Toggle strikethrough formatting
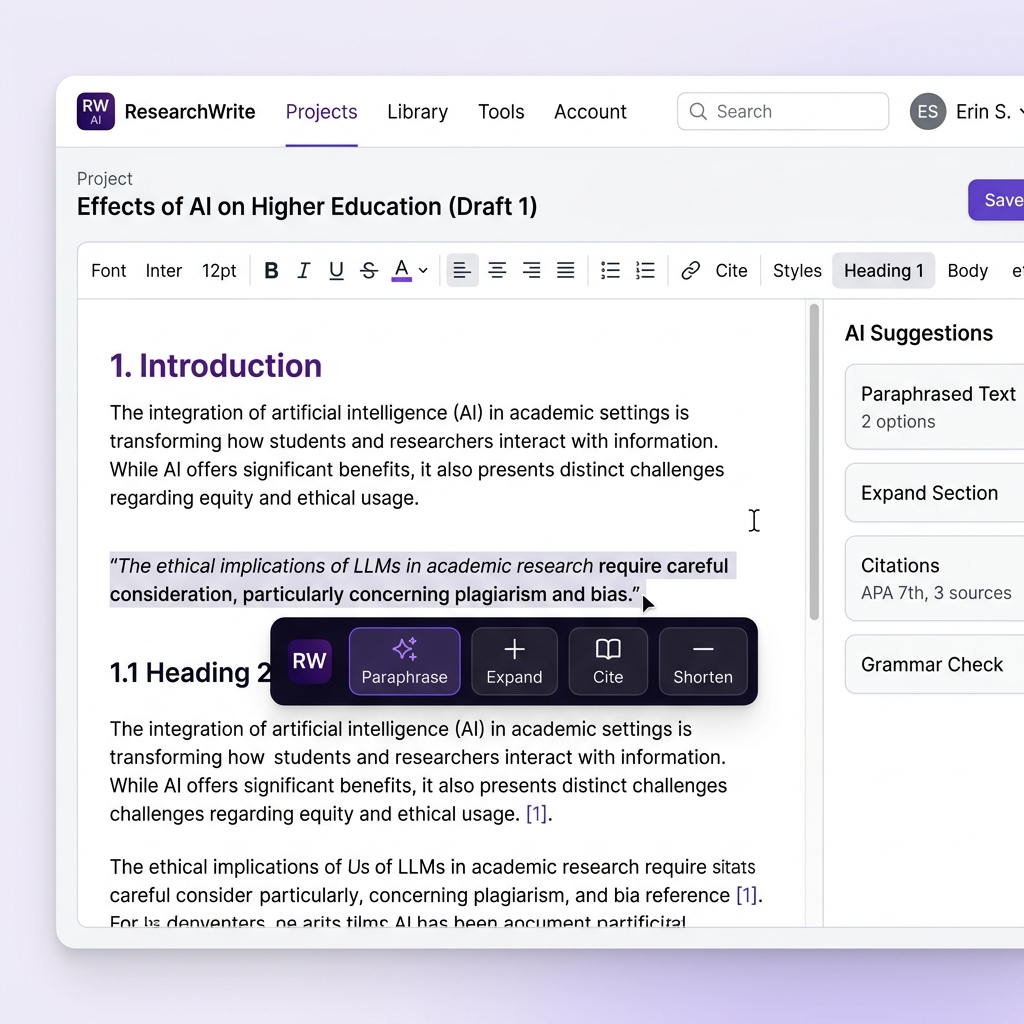This screenshot has width=1024, height=1024. 369,270
